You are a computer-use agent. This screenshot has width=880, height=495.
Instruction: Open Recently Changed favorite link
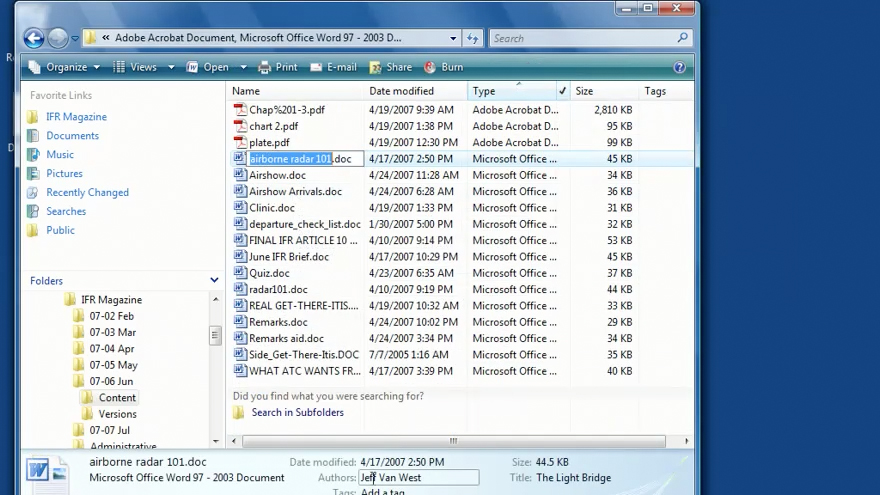pos(88,192)
